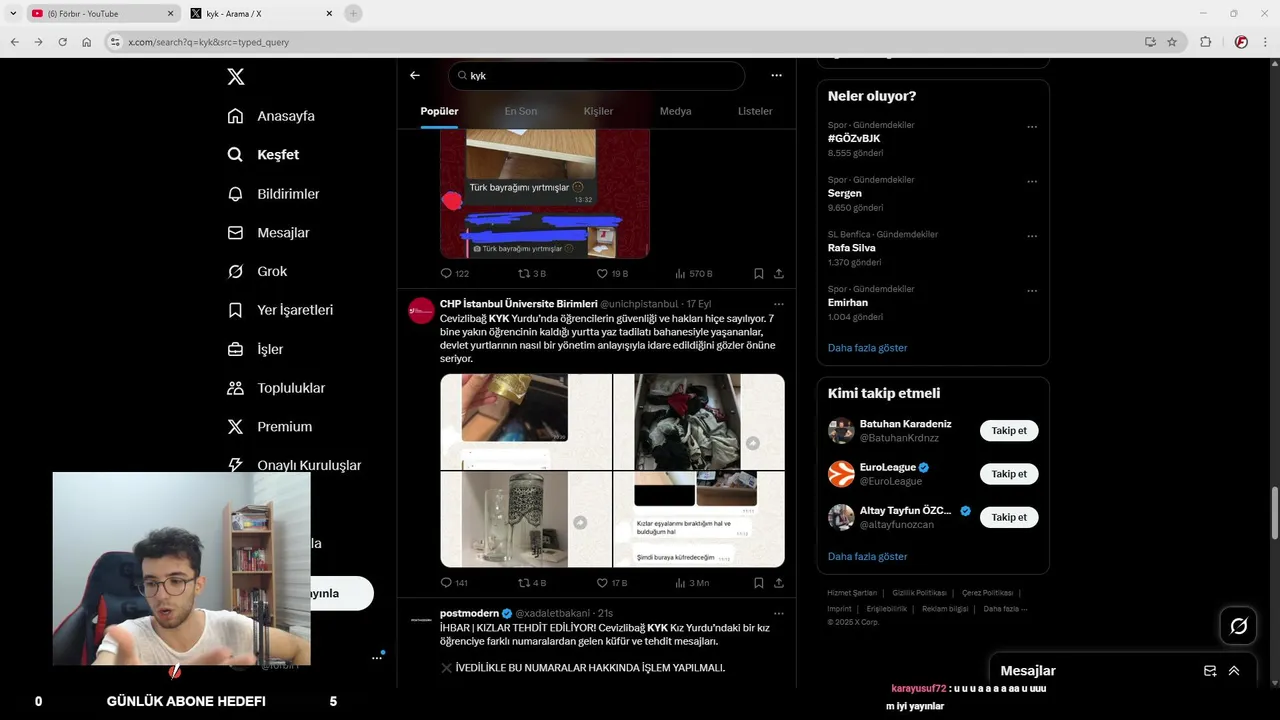
Task: Like the post with 19 B likes
Action: click(611, 273)
